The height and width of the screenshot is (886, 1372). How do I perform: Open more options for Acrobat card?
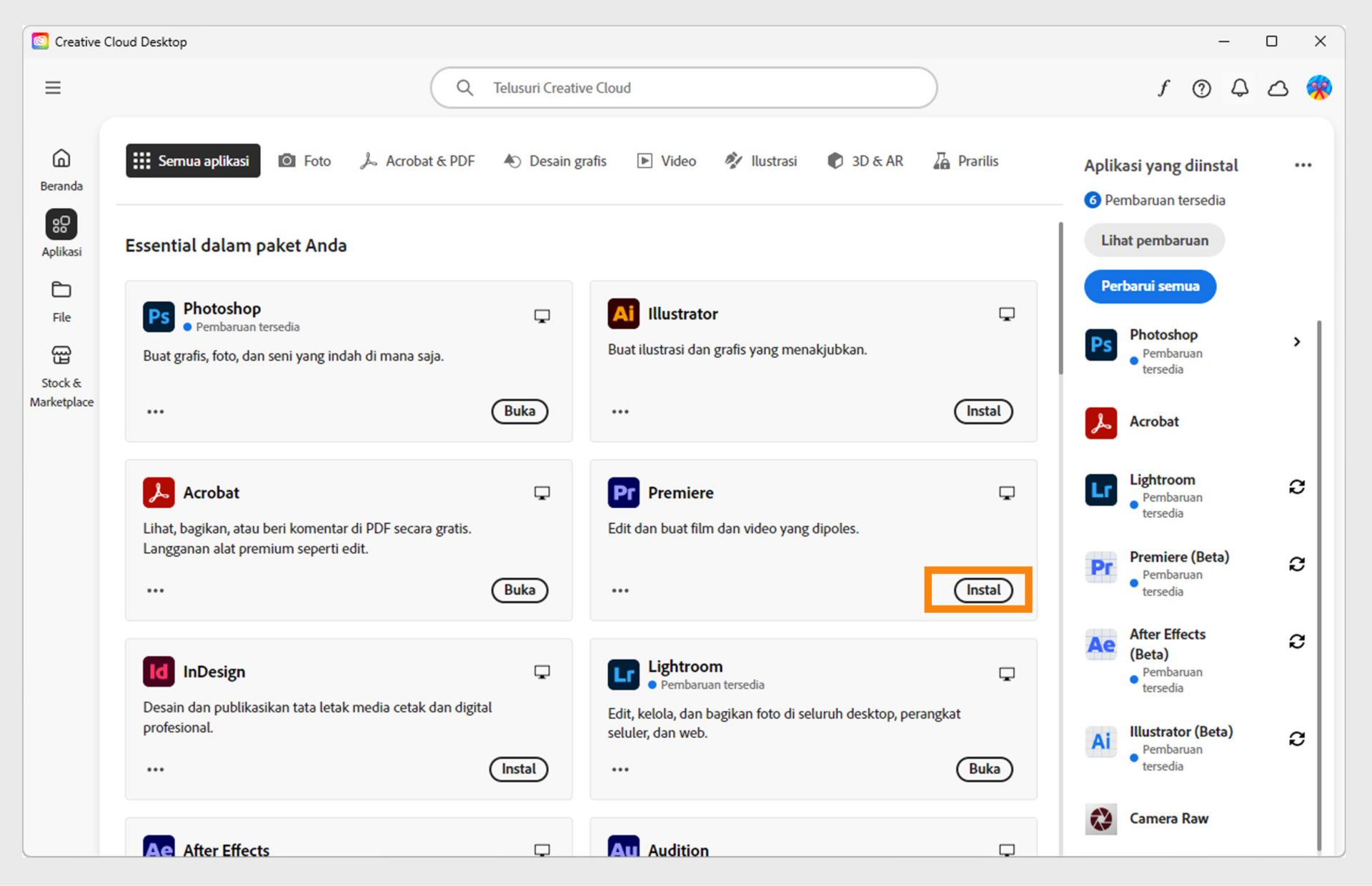click(x=156, y=590)
